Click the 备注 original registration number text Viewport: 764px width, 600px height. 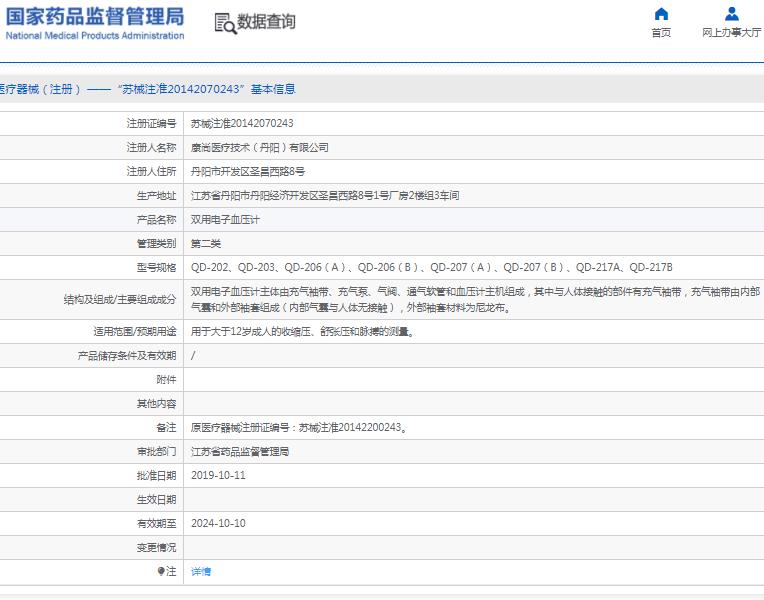click(x=298, y=427)
